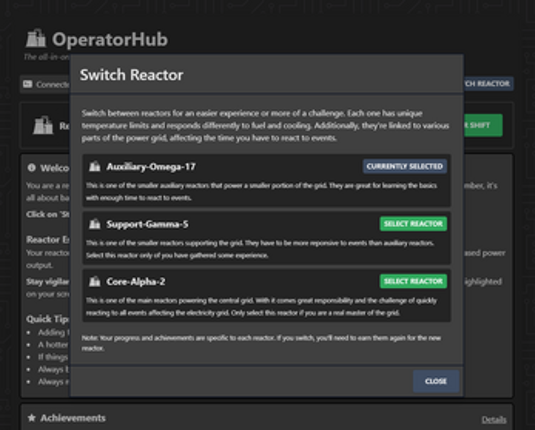
Task: Click the green Start Shift button
Action: tap(483, 125)
